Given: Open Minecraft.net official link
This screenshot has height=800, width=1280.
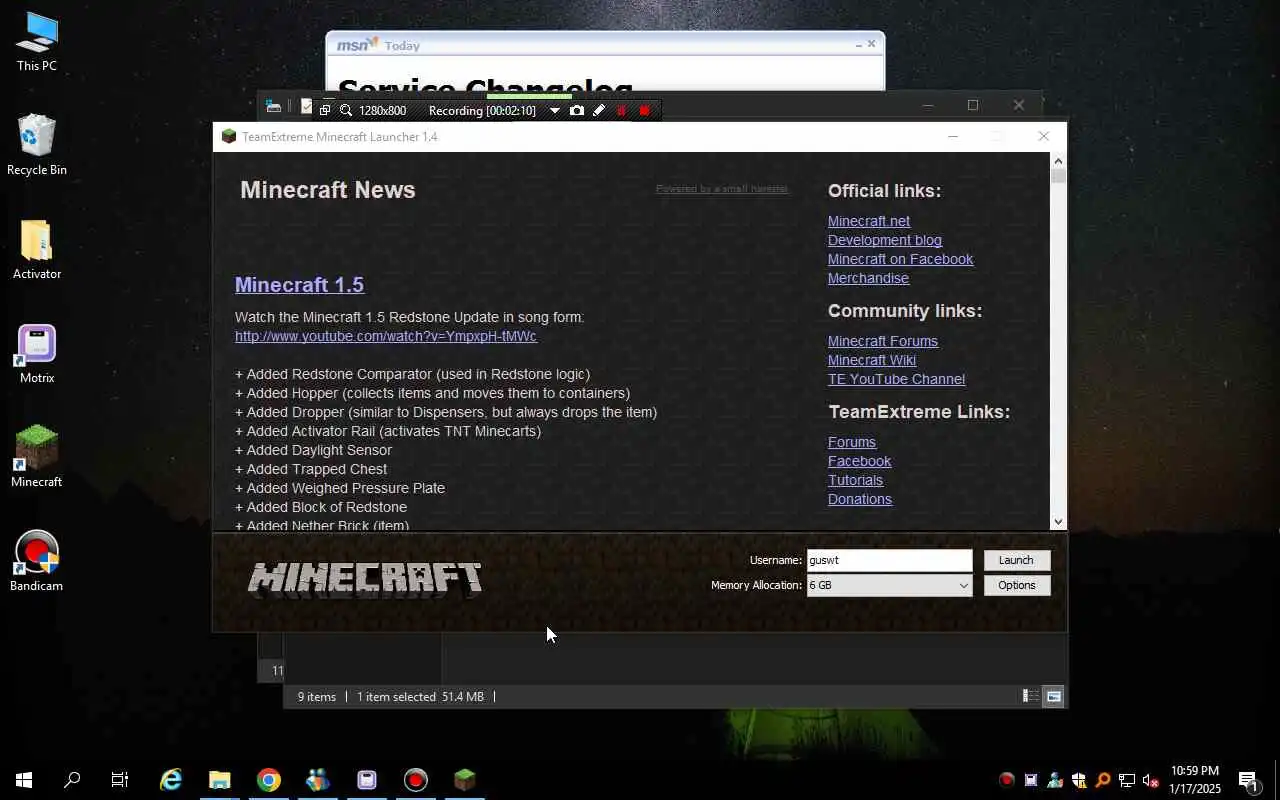Looking at the screenshot, I should 869,221.
